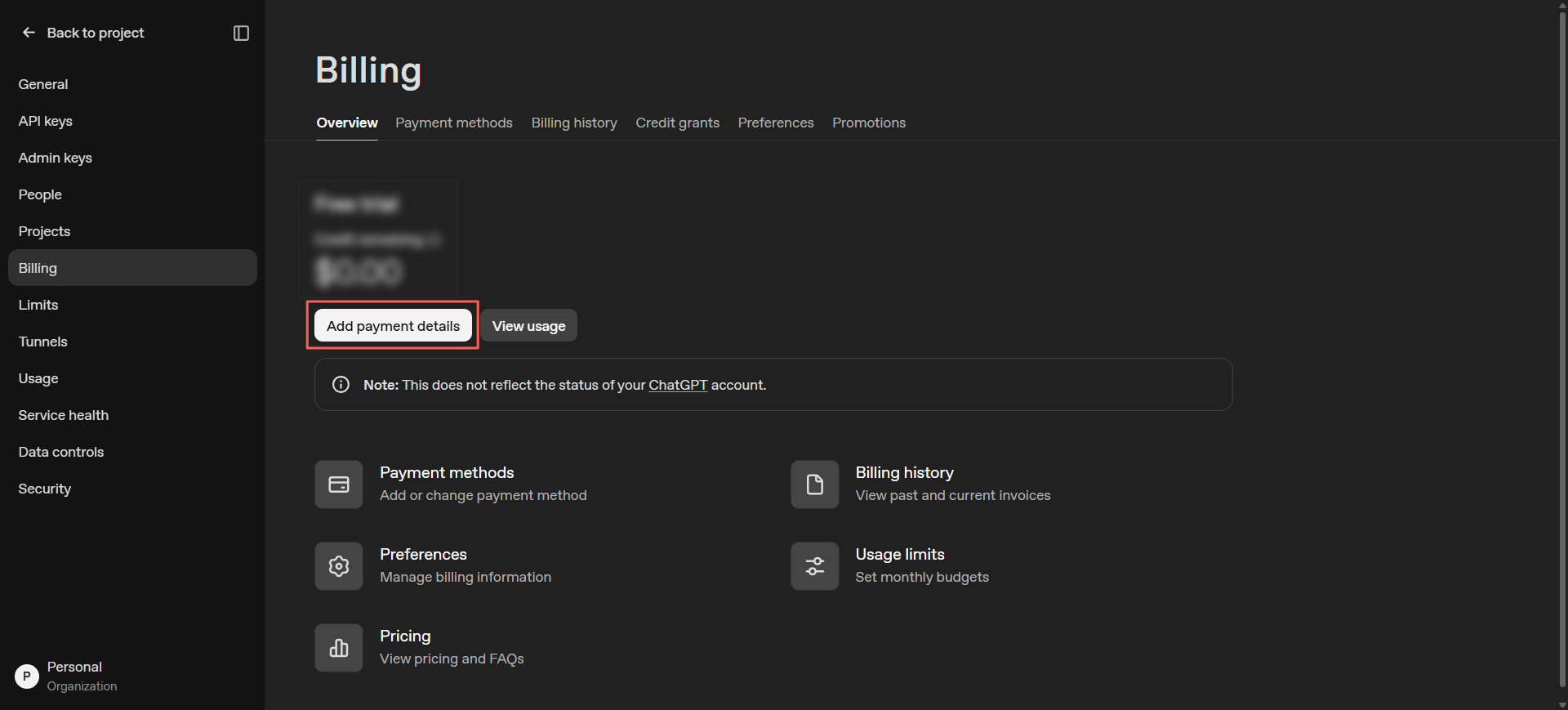
Task: Click scrollbar down arrow
Action: pos(1562,704)
